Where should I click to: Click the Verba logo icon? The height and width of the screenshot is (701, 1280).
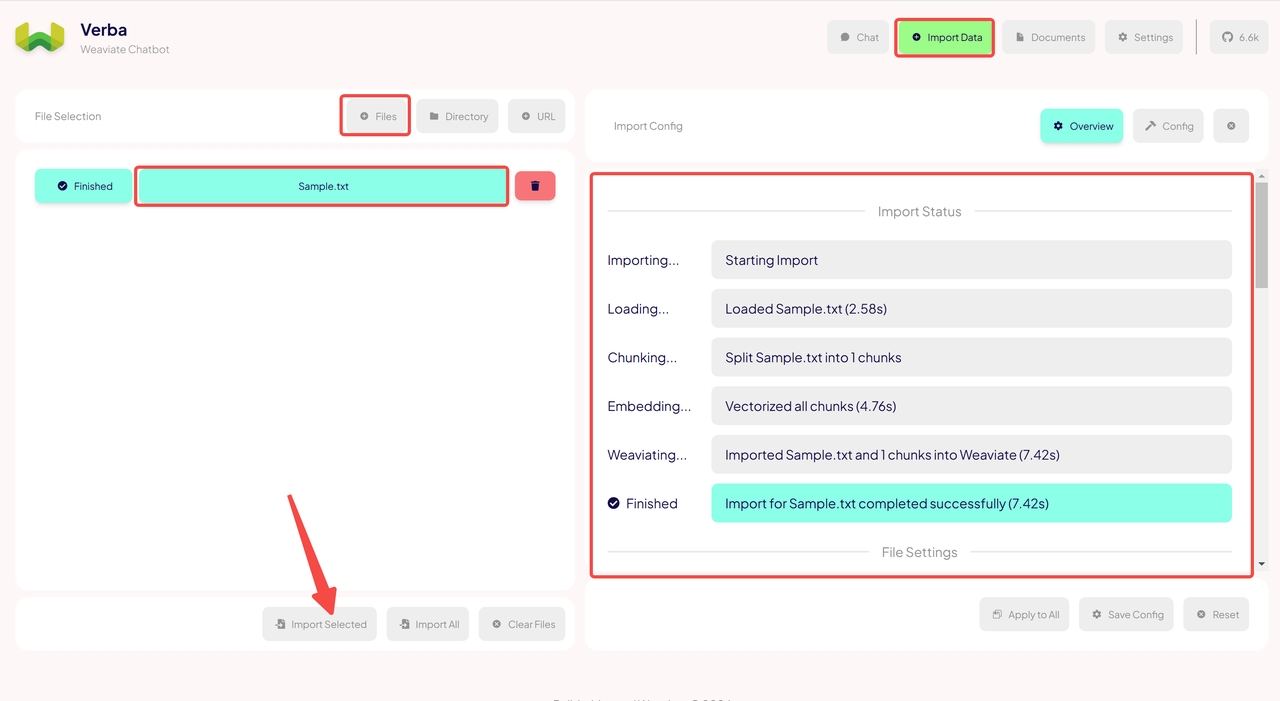coord(40,38)
